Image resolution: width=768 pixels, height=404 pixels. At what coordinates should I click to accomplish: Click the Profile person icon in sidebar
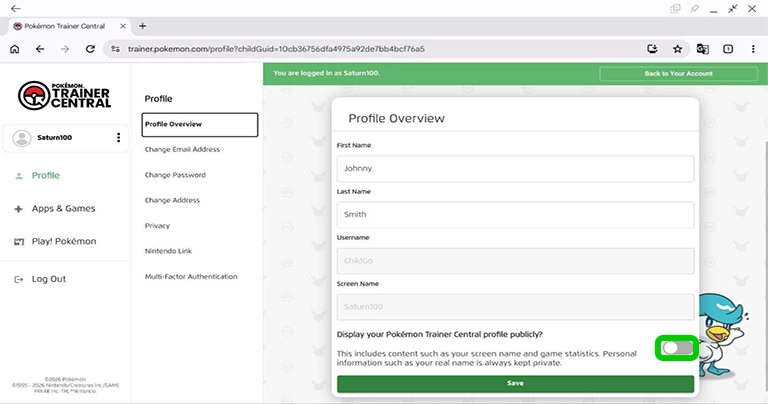[x=19, y=176]
